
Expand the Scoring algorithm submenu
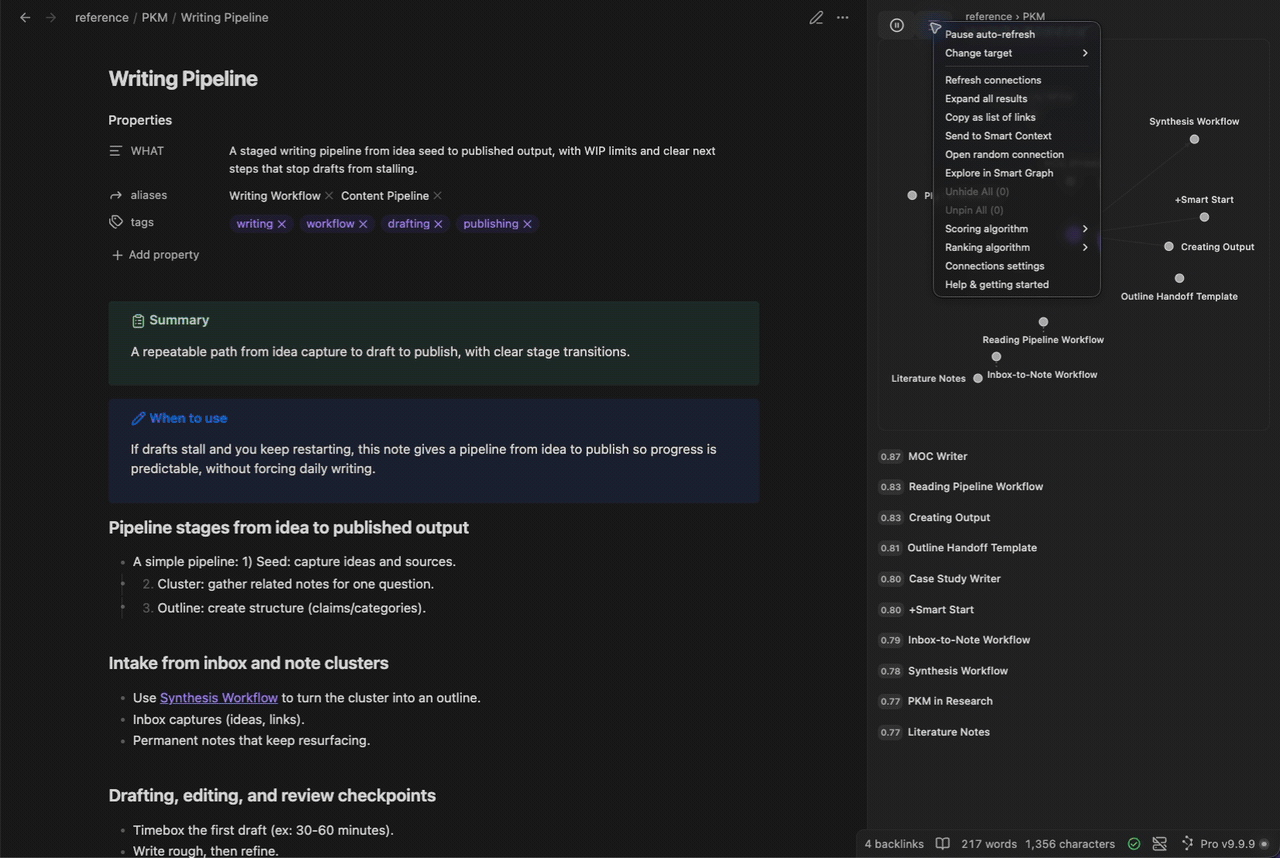pos(1016,229)
